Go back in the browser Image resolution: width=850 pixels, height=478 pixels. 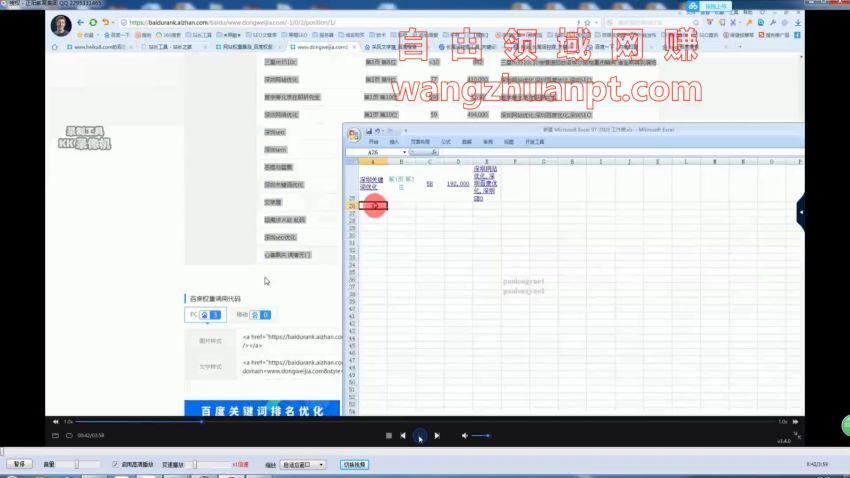click(x=80, y=23)
